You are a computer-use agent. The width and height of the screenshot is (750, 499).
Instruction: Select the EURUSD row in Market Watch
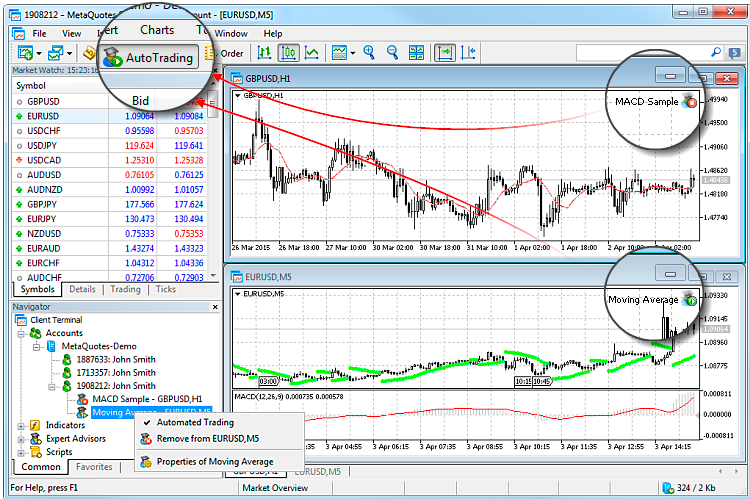45,115
